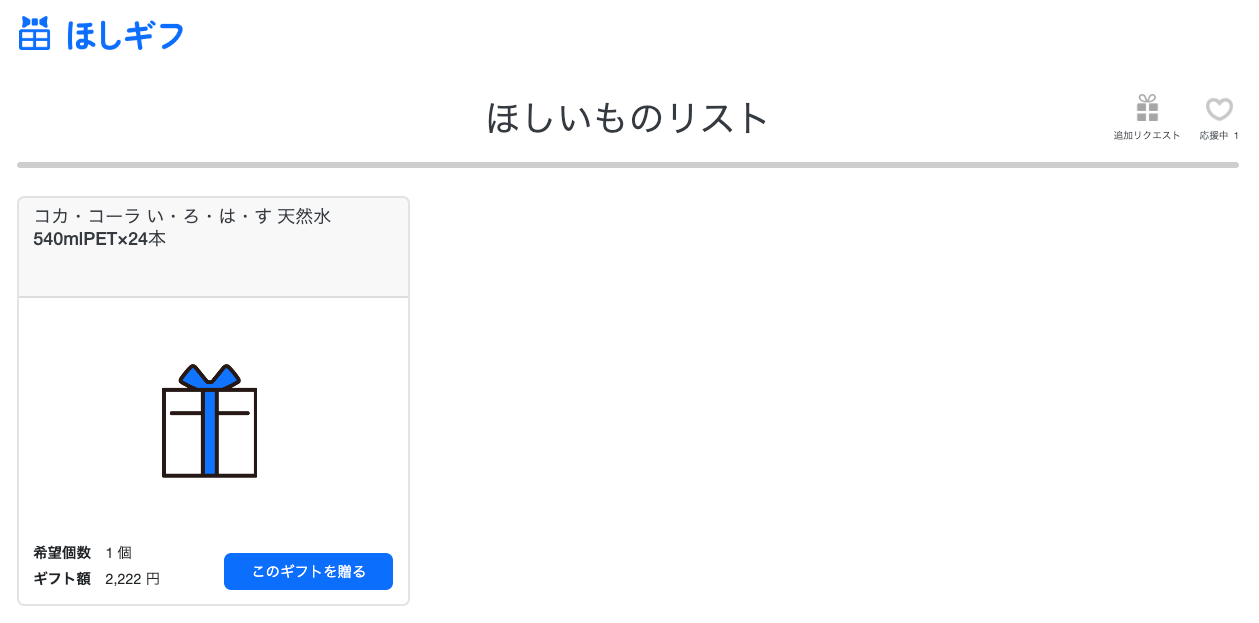Click the 1 個 quantity value
This screenshot has width=1259, height=623.
118,552
